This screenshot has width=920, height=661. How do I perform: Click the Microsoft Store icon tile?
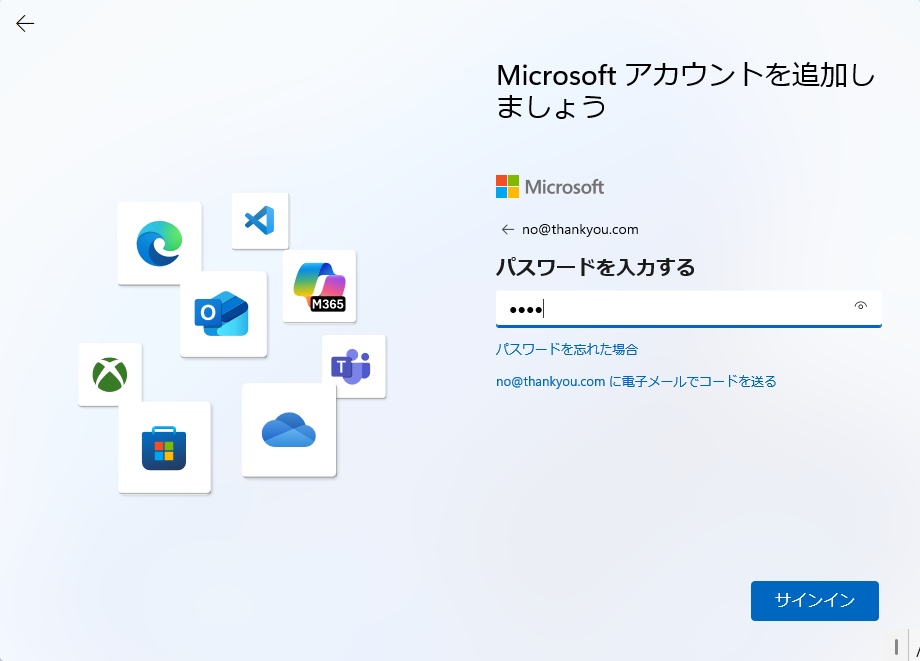pyautogui.click(x=164, y=448)
